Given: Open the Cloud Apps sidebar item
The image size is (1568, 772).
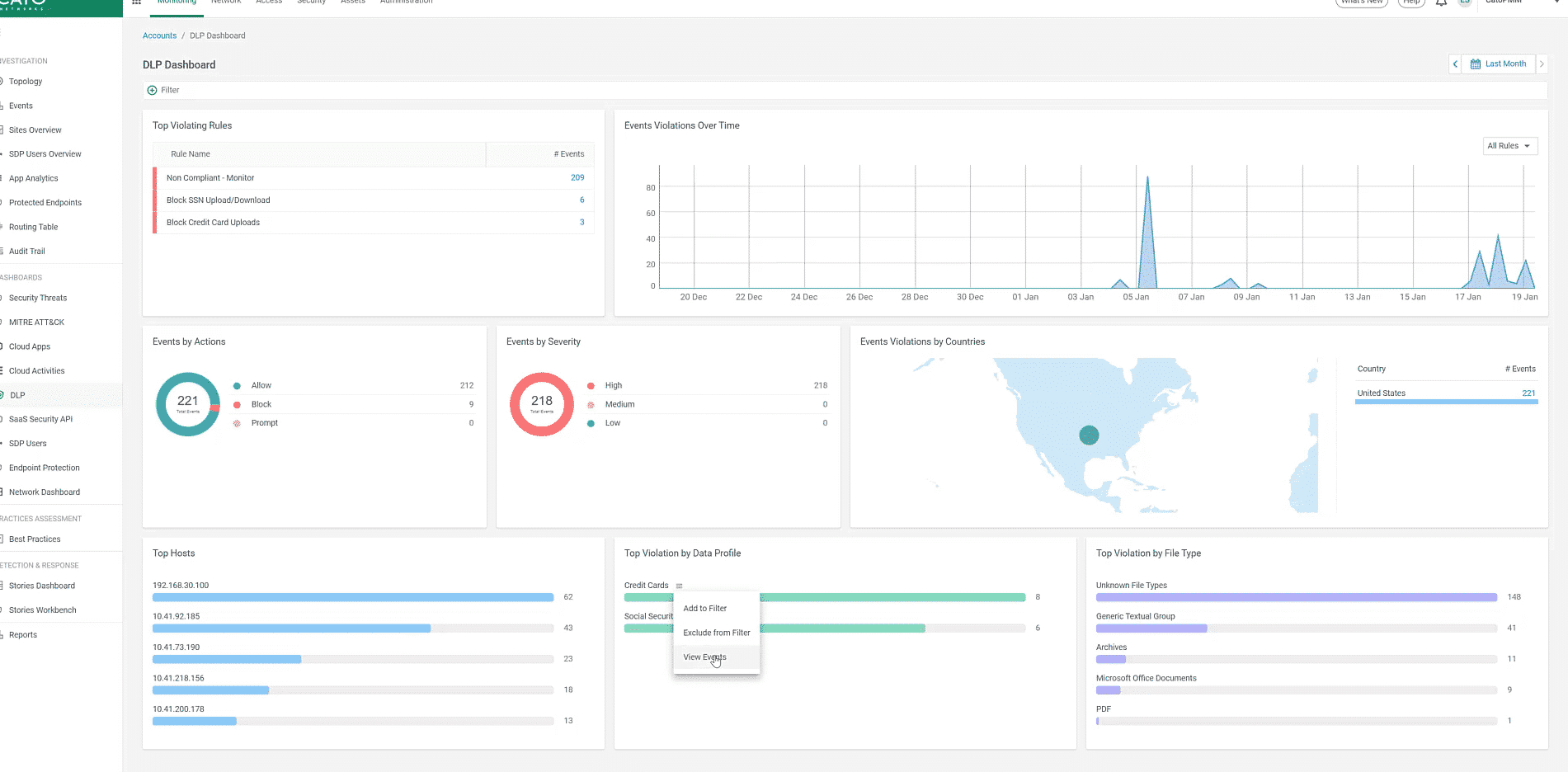Looking at the screenshot, I should (x=28, y=346).
